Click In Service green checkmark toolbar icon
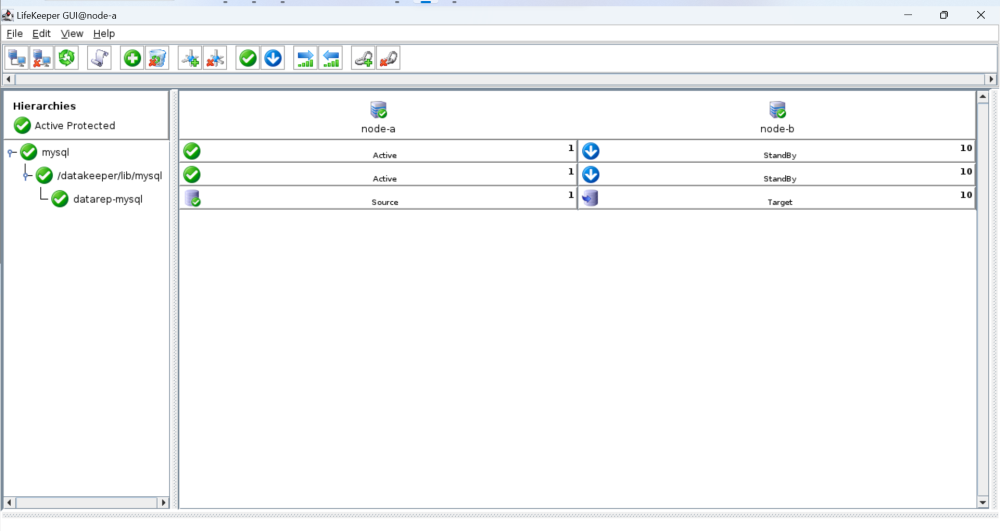This screenshot has height=531, width=1000. (x=248, y=59)
